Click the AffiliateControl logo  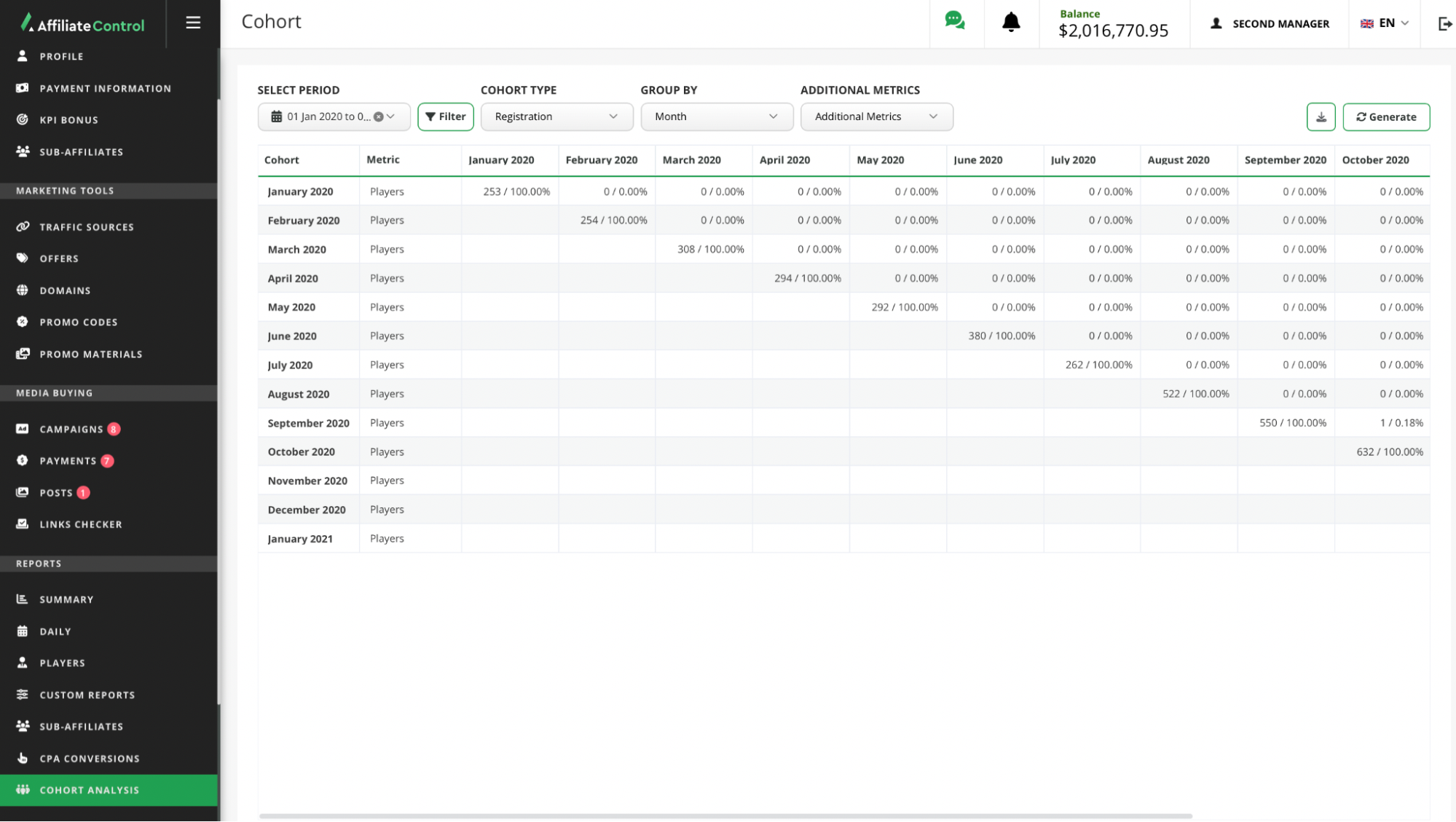83,24
